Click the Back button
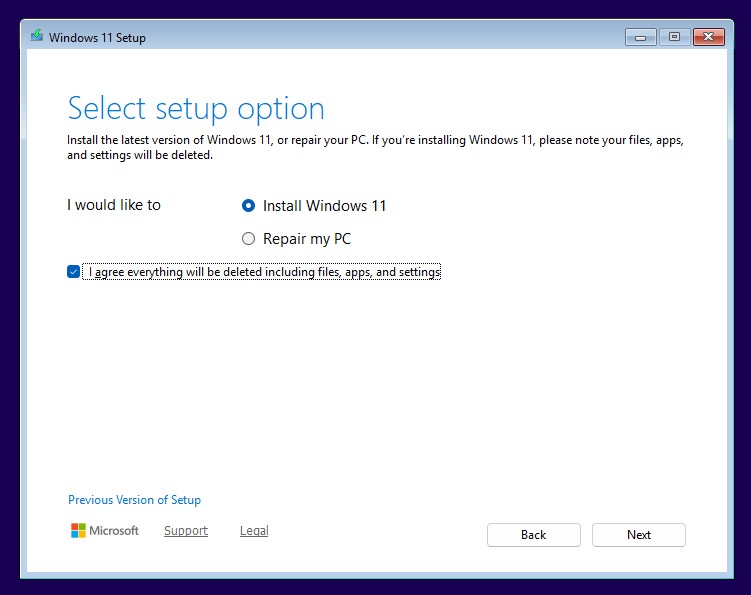The height and width of the screenshot is (595, 751). [x=534, y=535]
